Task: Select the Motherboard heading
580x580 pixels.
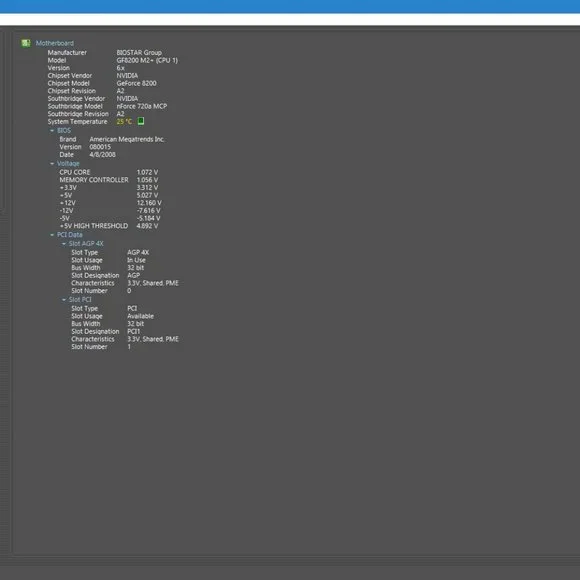Action: (55, 43)
